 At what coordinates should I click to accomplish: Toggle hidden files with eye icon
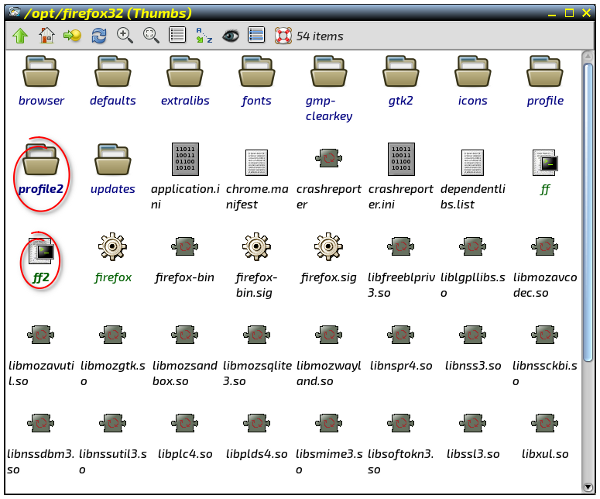point(230,36)
